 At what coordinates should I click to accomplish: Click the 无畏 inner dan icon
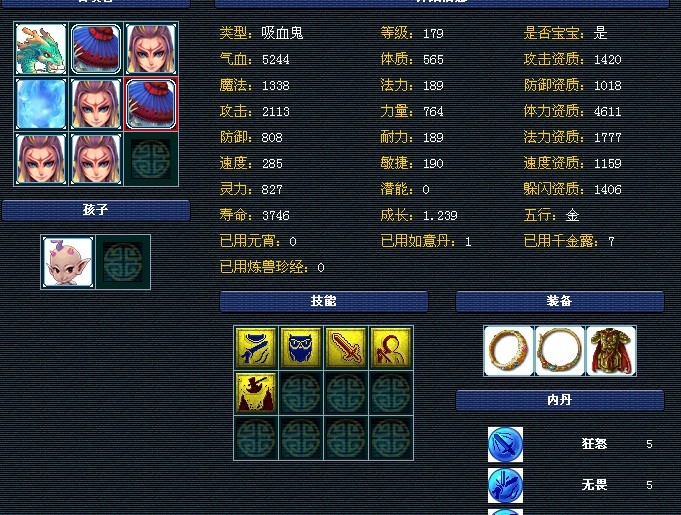point(505,485)
